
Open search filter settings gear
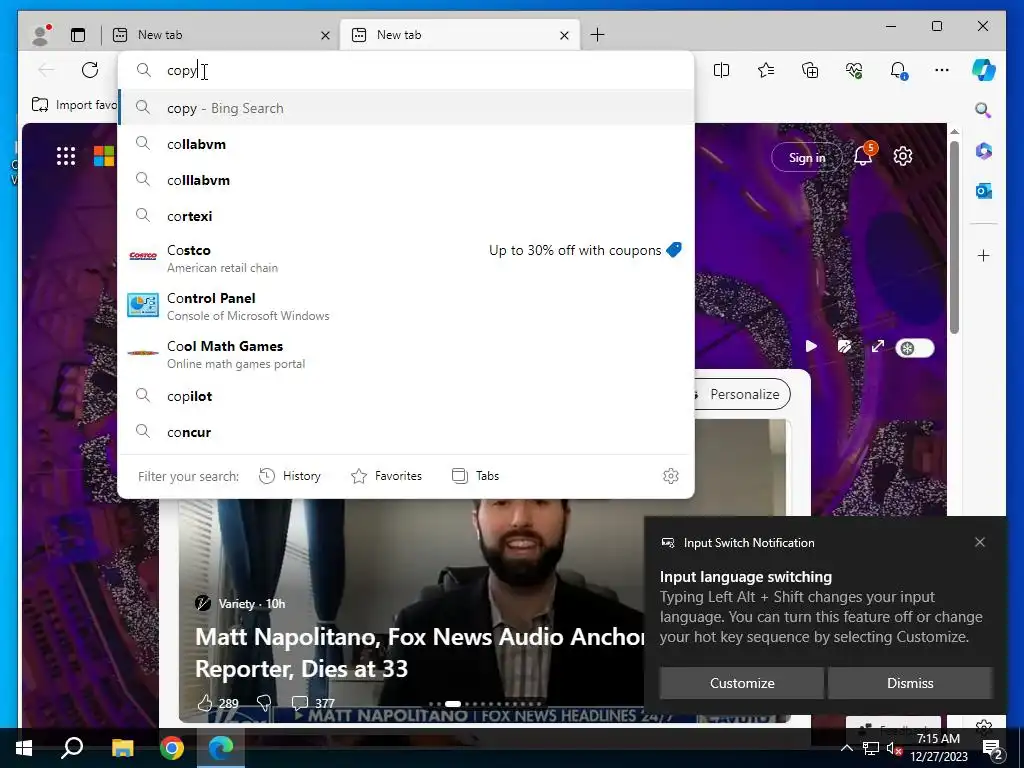[671, 476]
